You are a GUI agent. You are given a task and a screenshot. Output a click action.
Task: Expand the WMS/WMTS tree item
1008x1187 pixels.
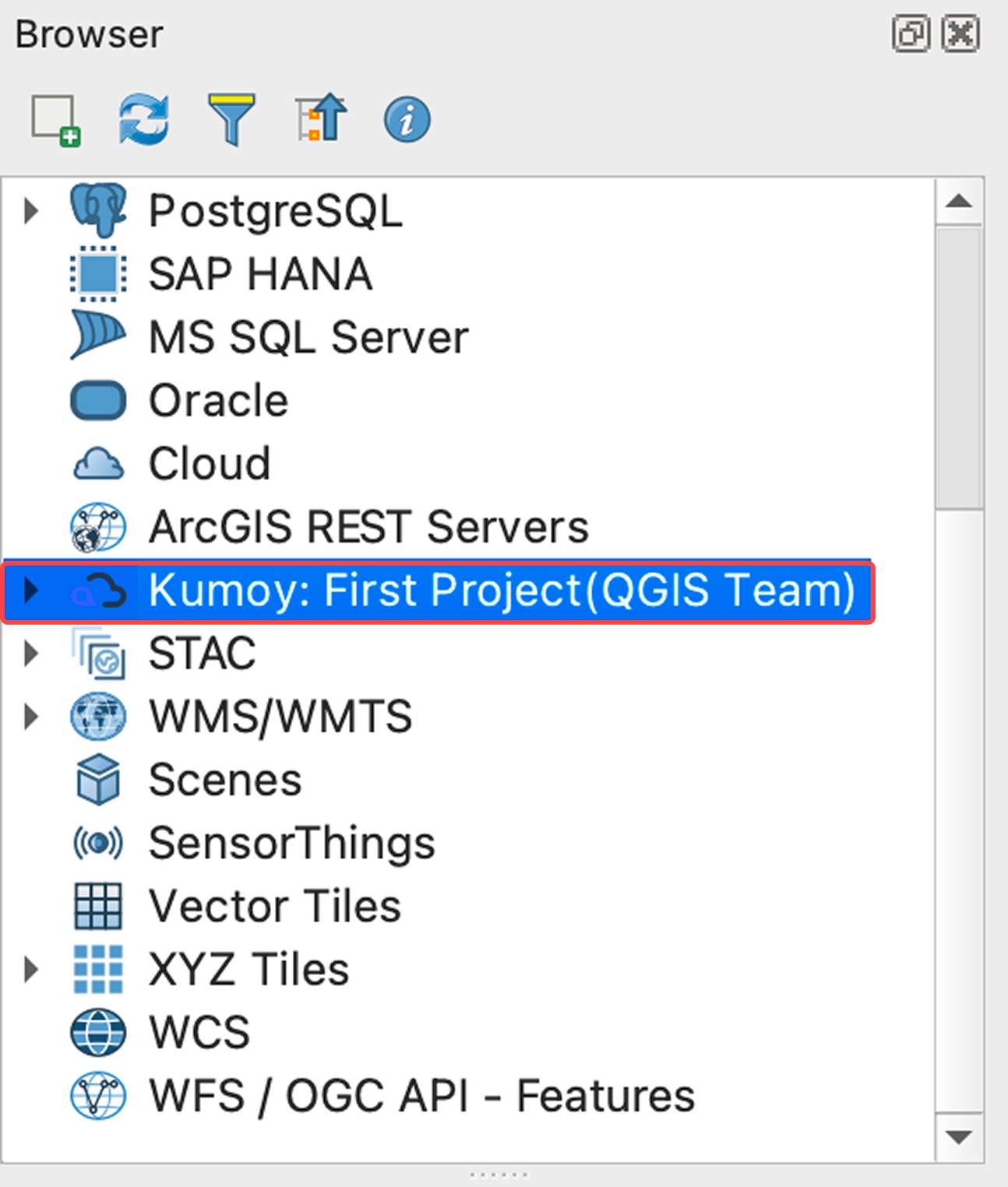[x=31, y=717]
